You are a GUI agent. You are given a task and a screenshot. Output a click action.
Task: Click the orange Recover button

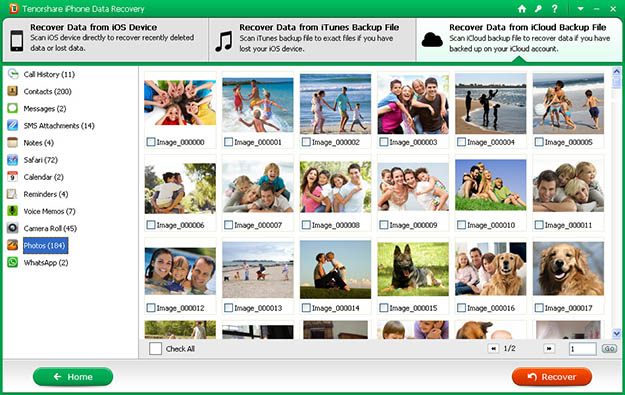[x=552, y=377]
